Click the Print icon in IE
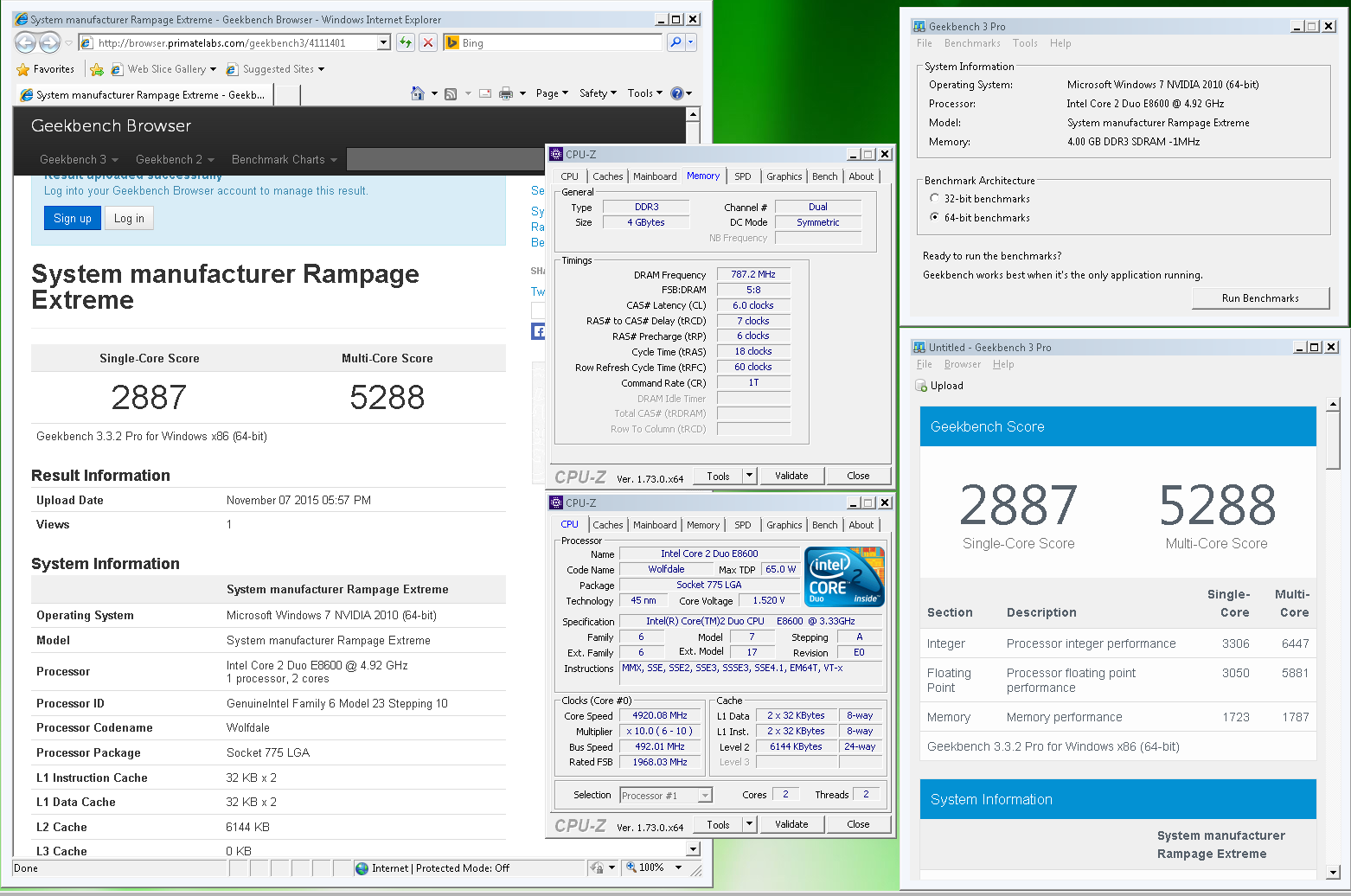Viewport: 1351px width, 896px height. [506, 93]
